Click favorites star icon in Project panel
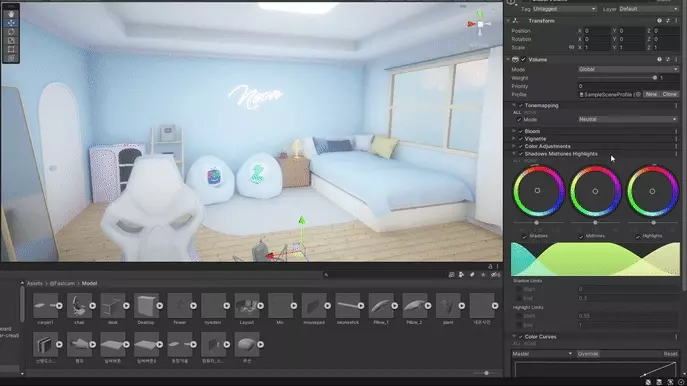687x386 pixels. coord(483,275)
